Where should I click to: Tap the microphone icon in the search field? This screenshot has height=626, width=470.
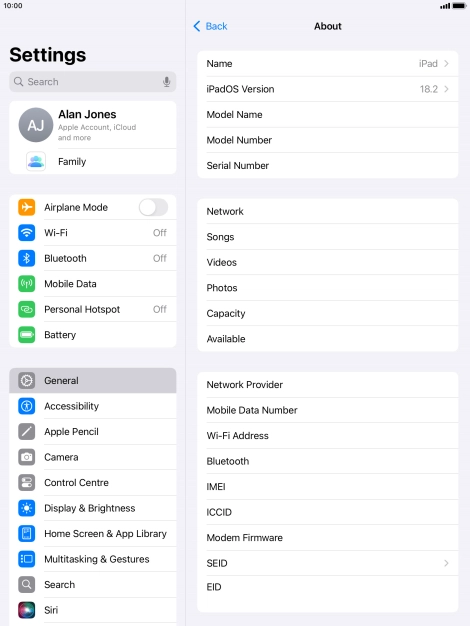pos(167,82)
